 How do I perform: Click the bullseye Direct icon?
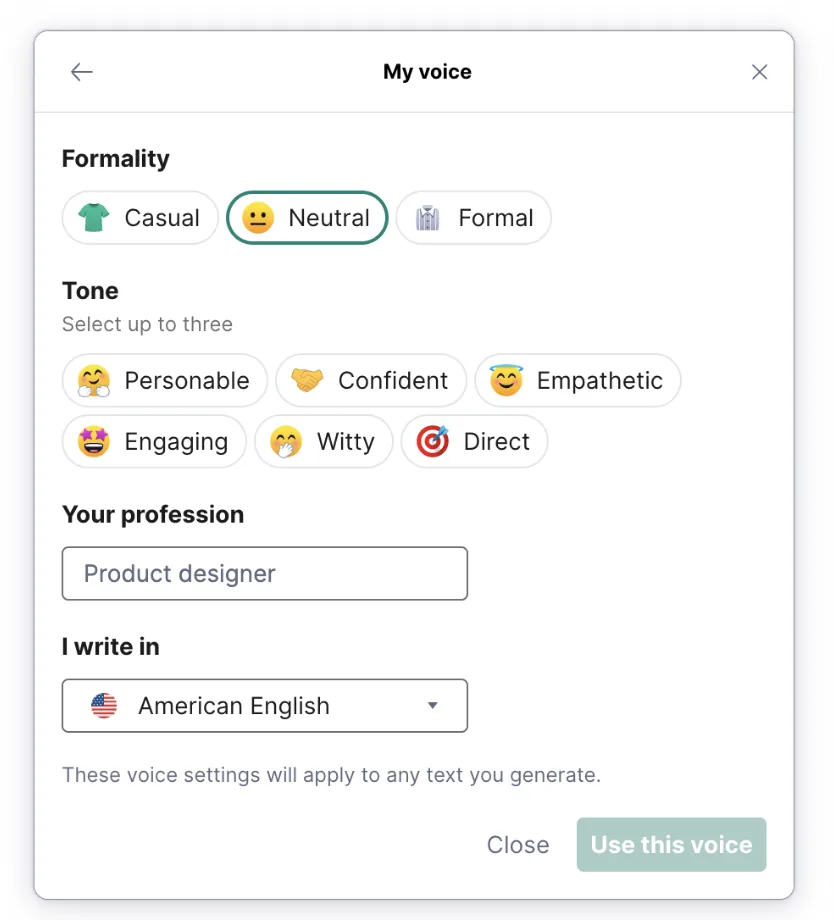point(432,442)
